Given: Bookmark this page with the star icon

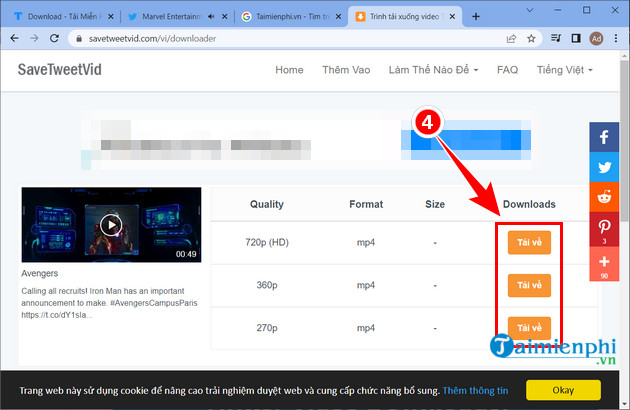Looking at the screenshot, I should point(531,39).
